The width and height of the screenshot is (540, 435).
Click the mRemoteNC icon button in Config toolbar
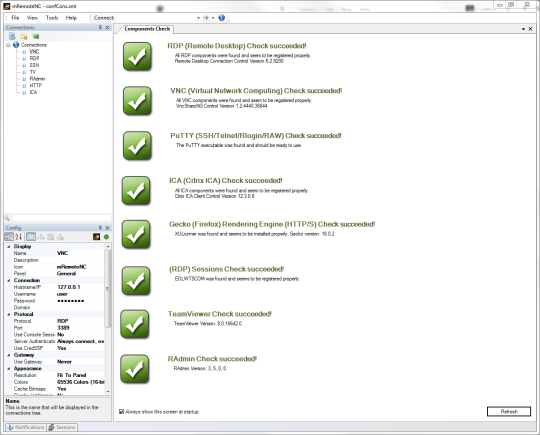click(97, 237)
